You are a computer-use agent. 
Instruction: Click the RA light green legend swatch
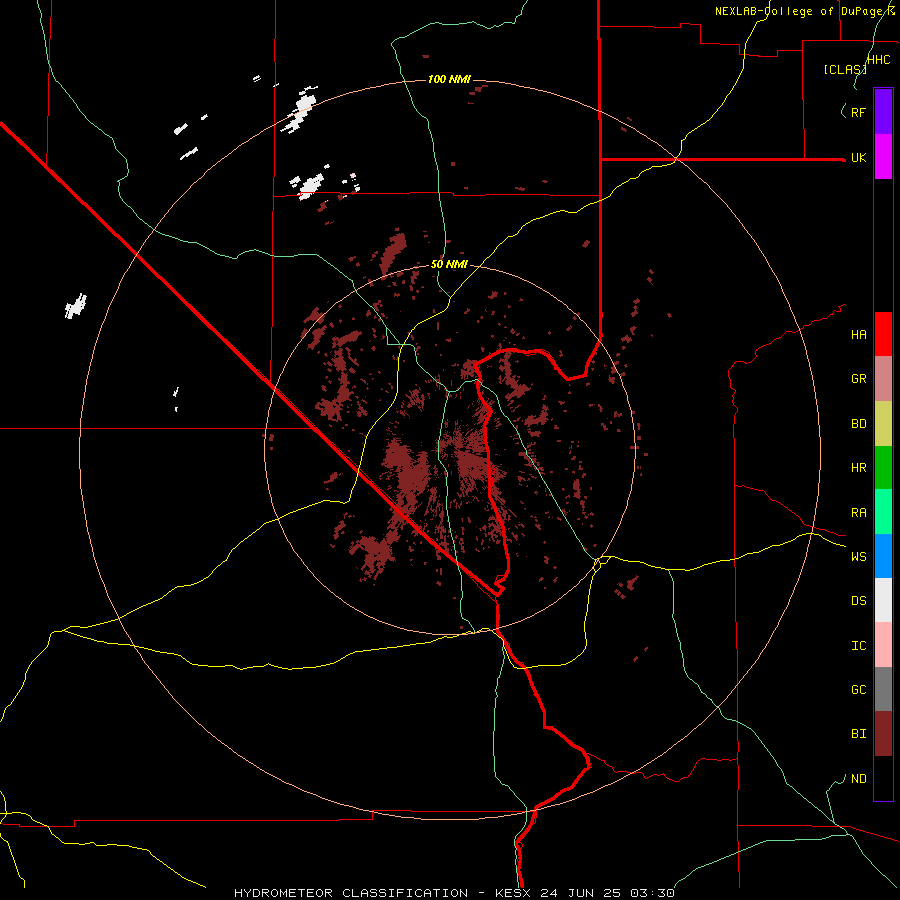click(883, 512)
